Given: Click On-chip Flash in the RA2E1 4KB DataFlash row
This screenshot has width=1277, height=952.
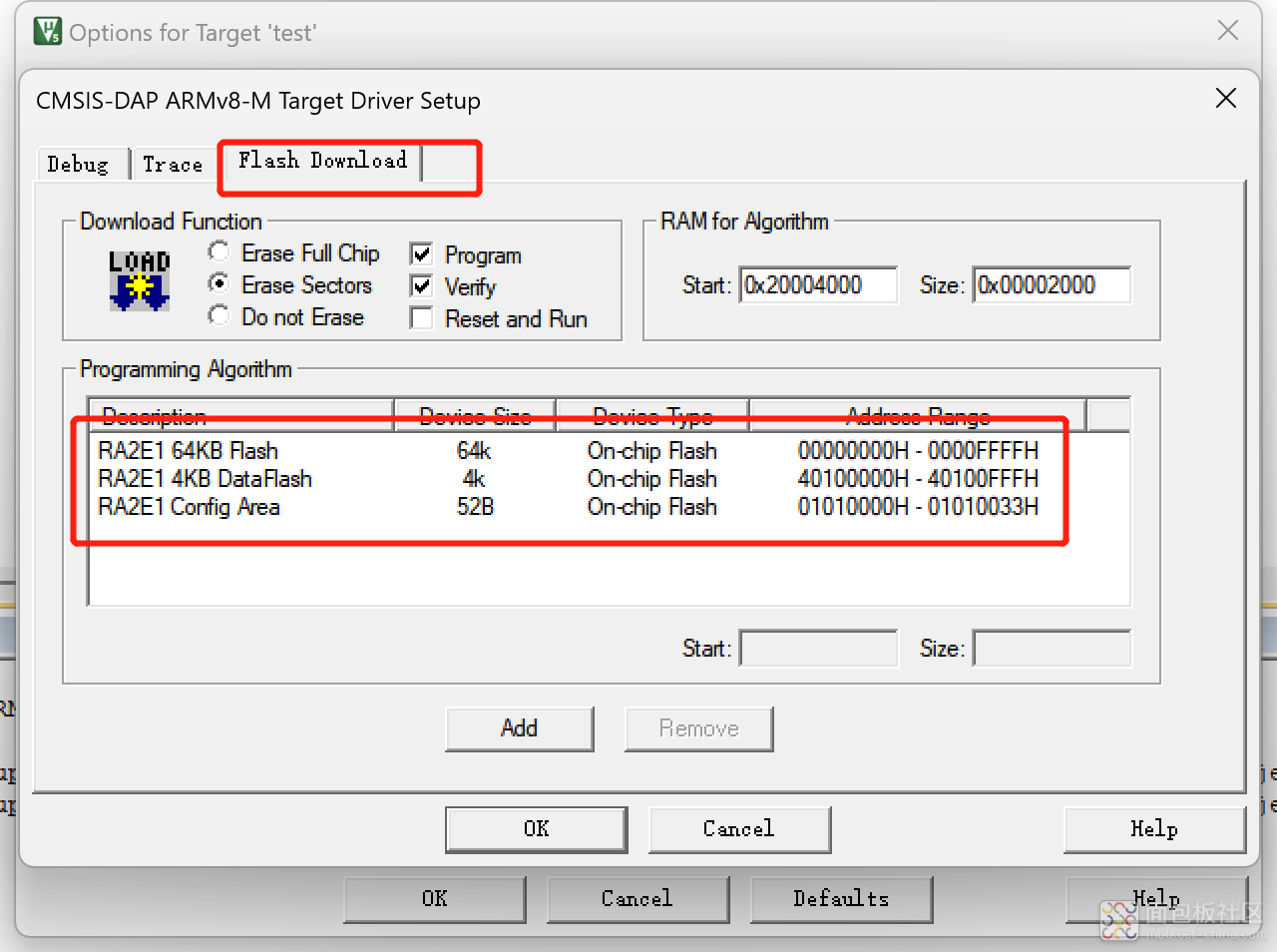Looking at the screenshot, I should [x=652, y=479].
